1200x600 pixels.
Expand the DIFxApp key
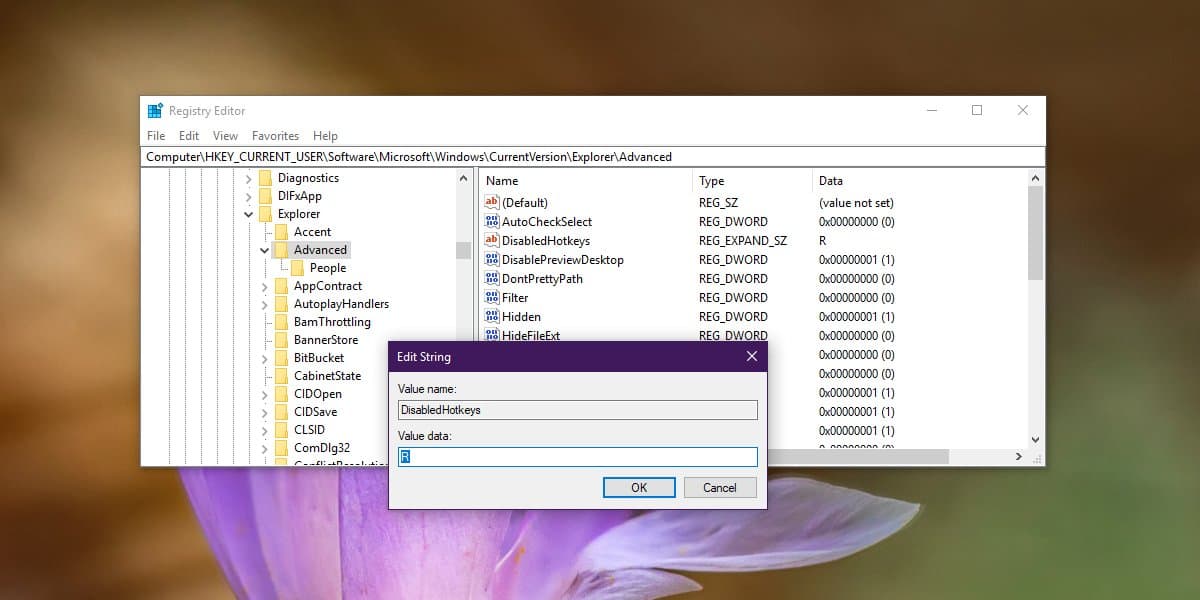click(249, 196)
